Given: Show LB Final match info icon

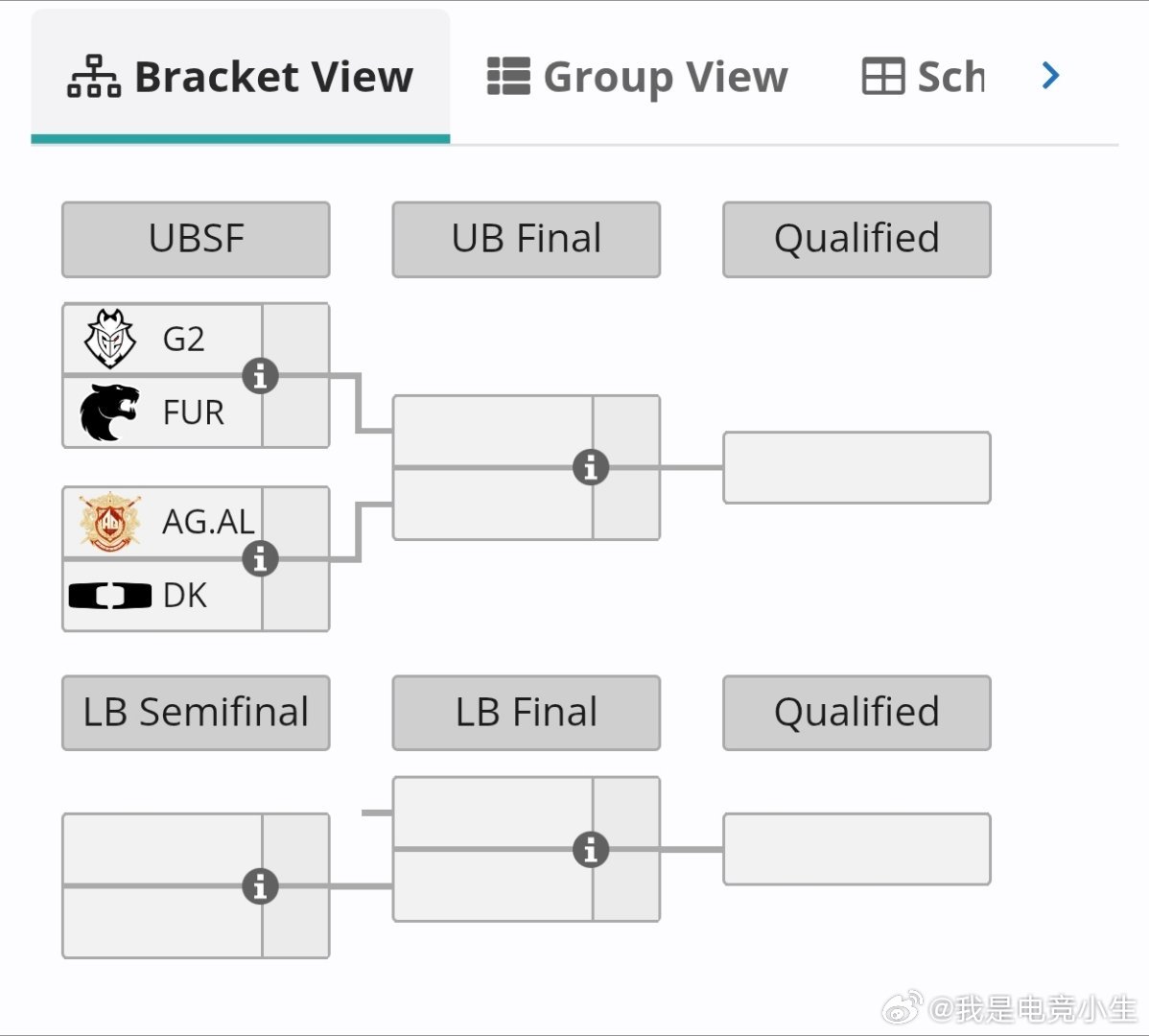Looking at the screenshot, I should point(591,850).
